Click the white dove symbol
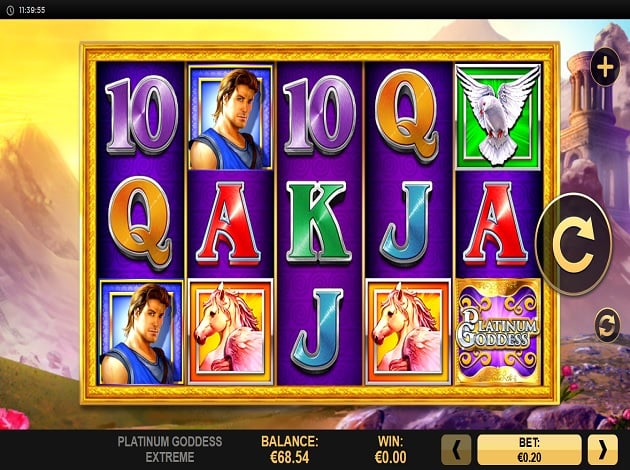Viewport: 630px width, 470px height. pos(498,116)
